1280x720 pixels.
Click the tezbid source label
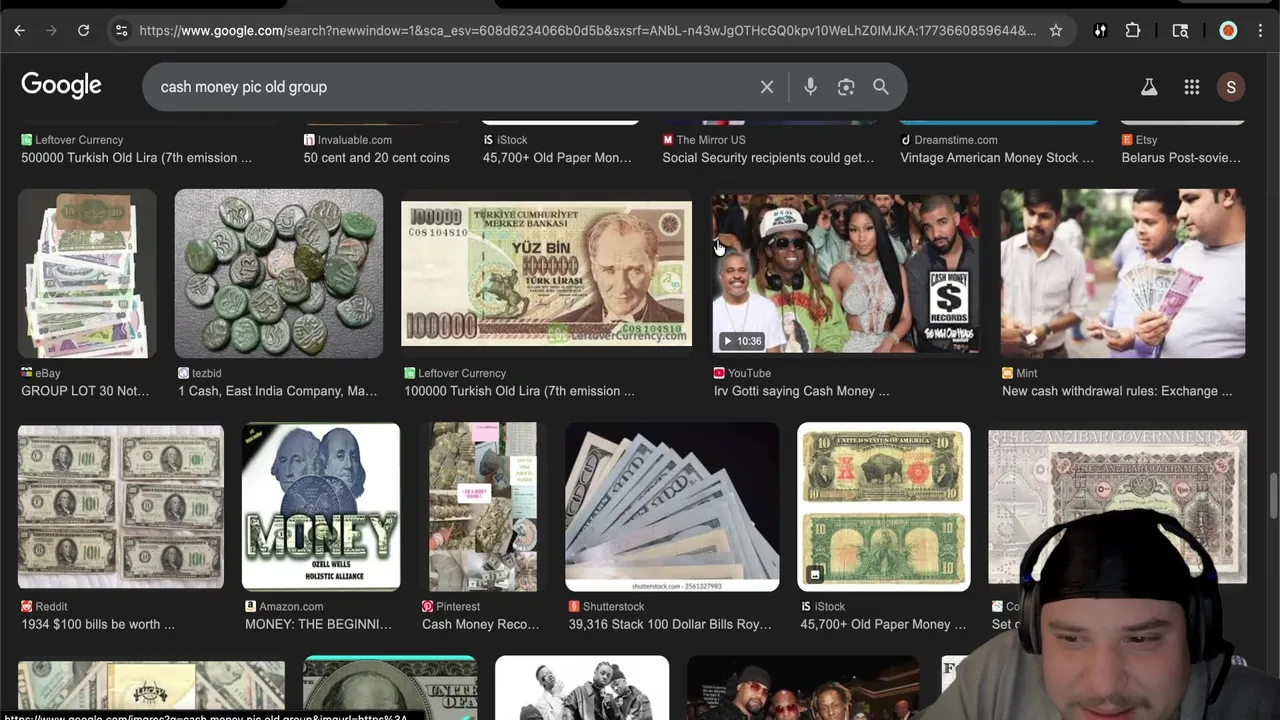coord(200,373)
